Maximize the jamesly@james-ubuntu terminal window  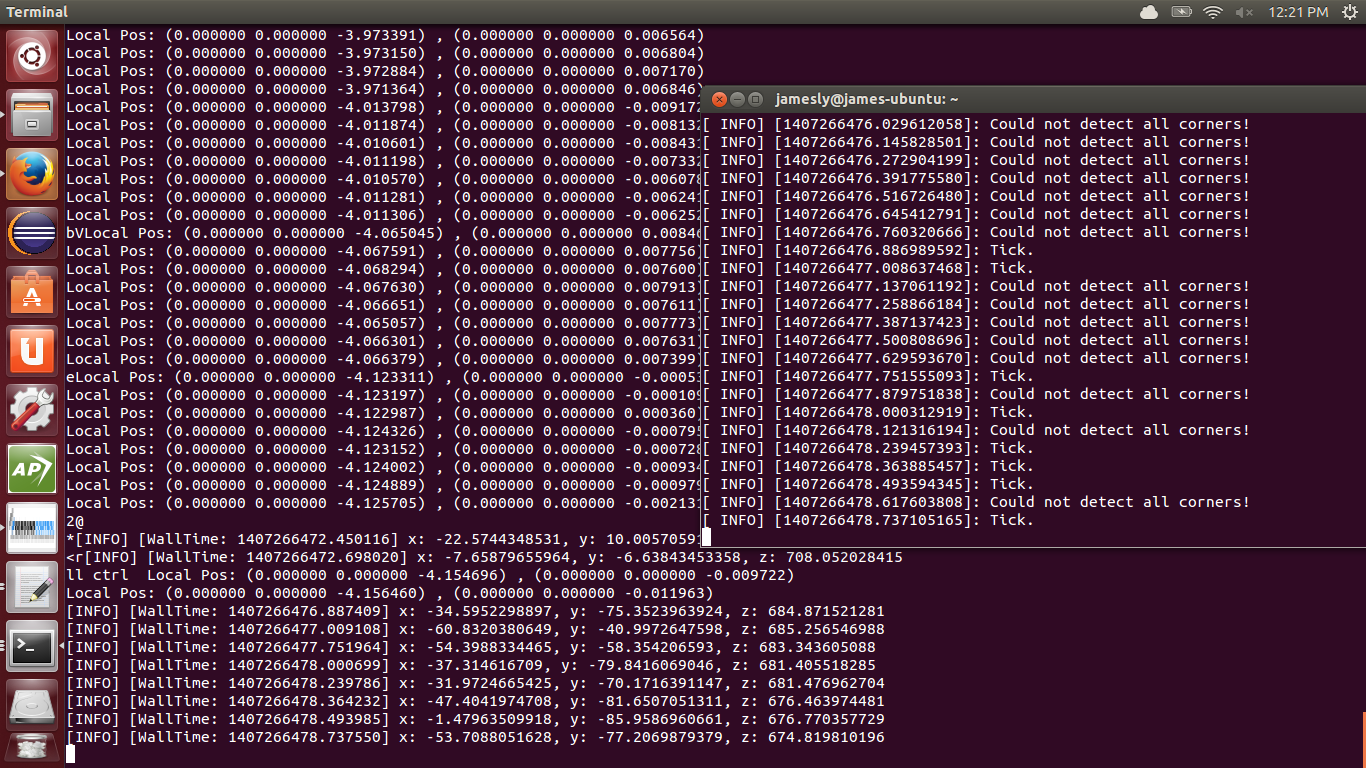pyautogui.click(x=755, y=99)
